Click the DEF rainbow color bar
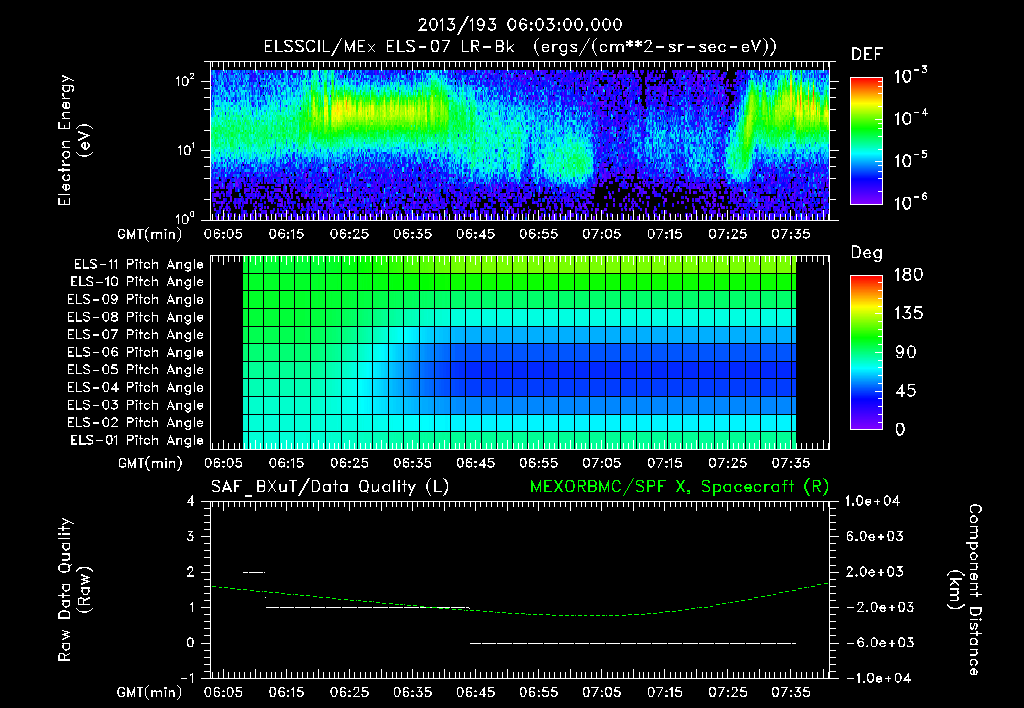1024x708 pixels. pyautogui.click(x=866, y=140)
